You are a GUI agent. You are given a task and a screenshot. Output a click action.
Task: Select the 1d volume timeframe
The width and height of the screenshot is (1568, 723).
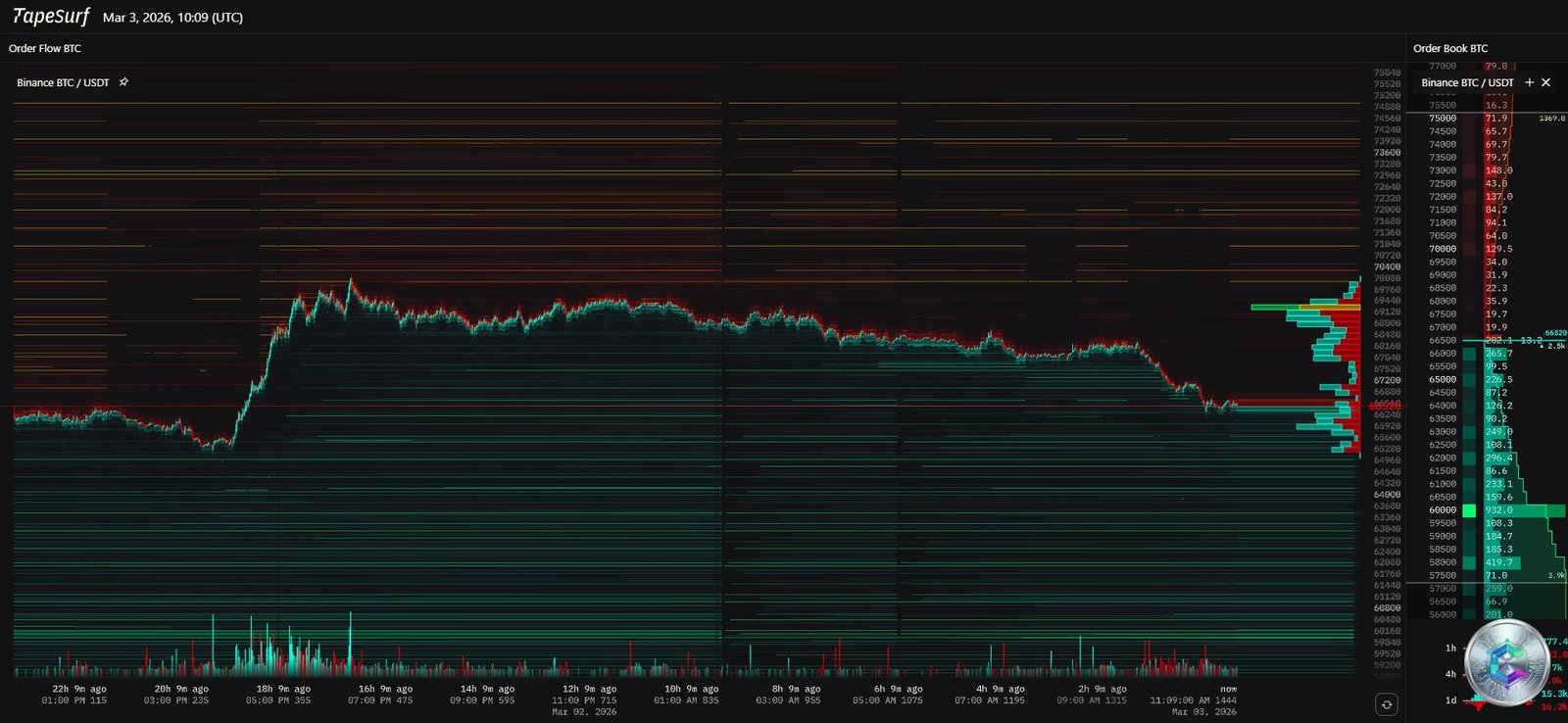1450,700
